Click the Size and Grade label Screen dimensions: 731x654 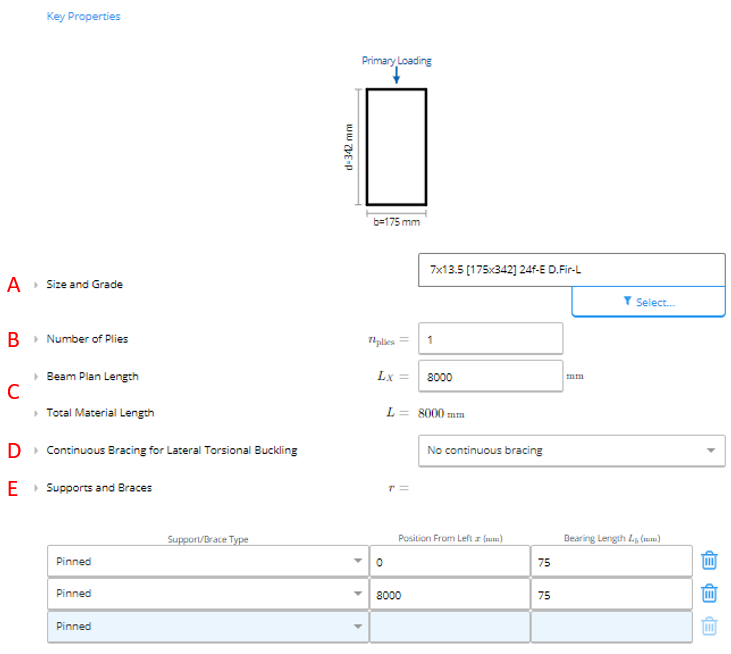pyautogui.click(x=84, y=284)
